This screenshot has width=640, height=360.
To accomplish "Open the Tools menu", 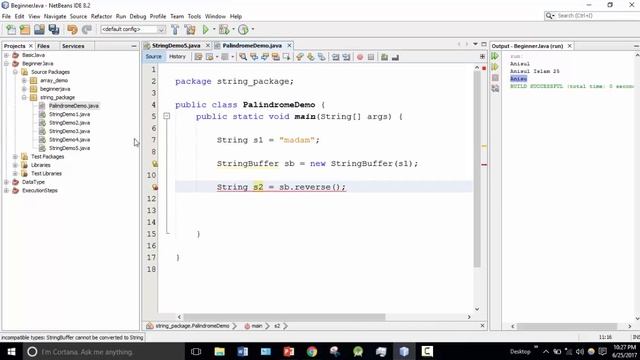I will point(194,16).
